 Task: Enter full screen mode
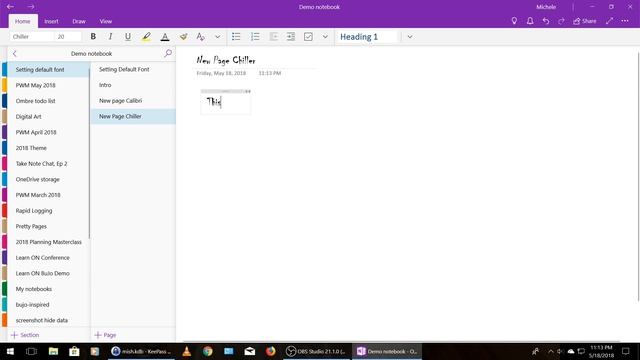(609, 21)
